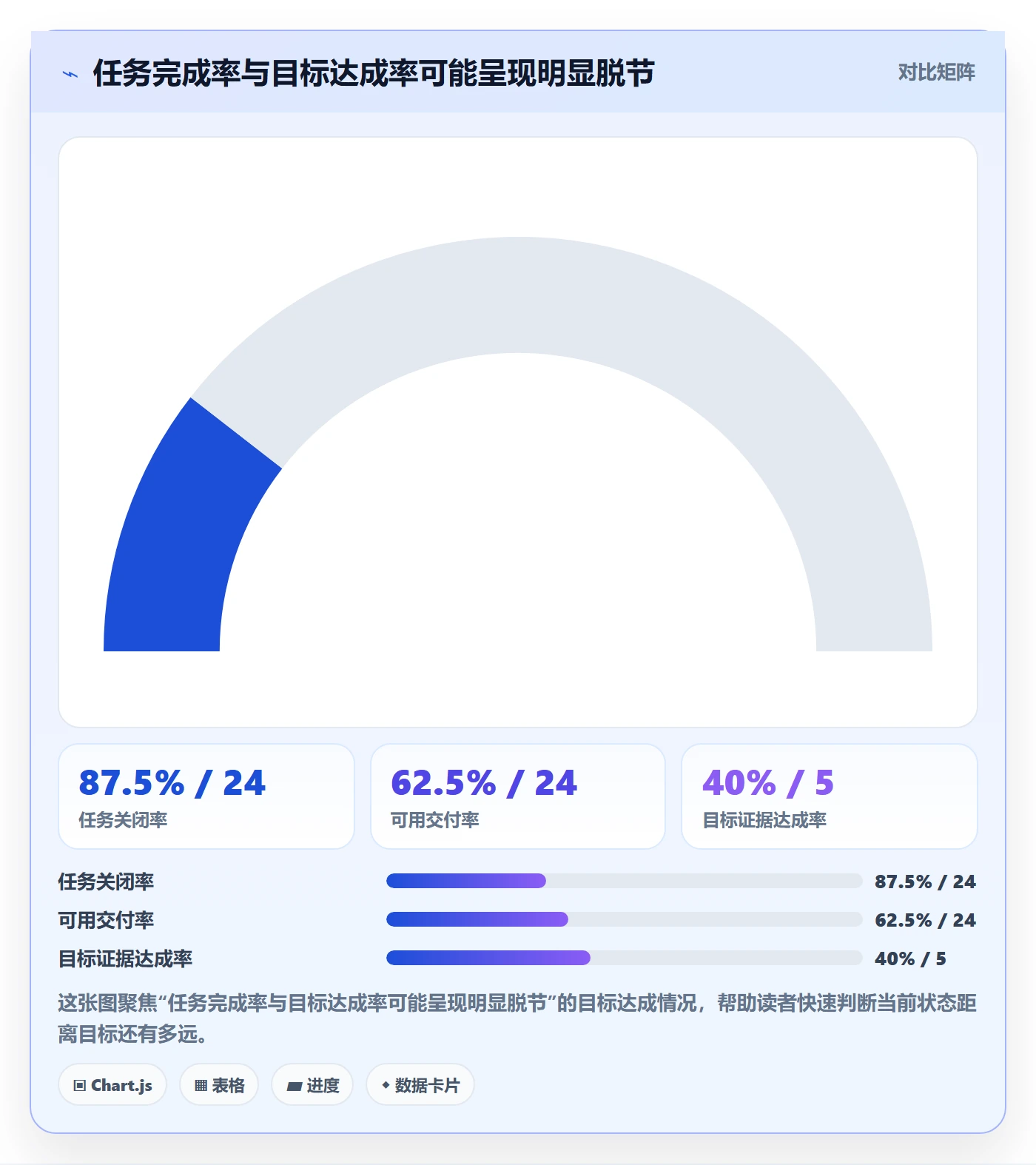Click the grid icon in 表格 chip
The image size is (1036, 1165).
pyautogui.click(x=201, y=1086)
